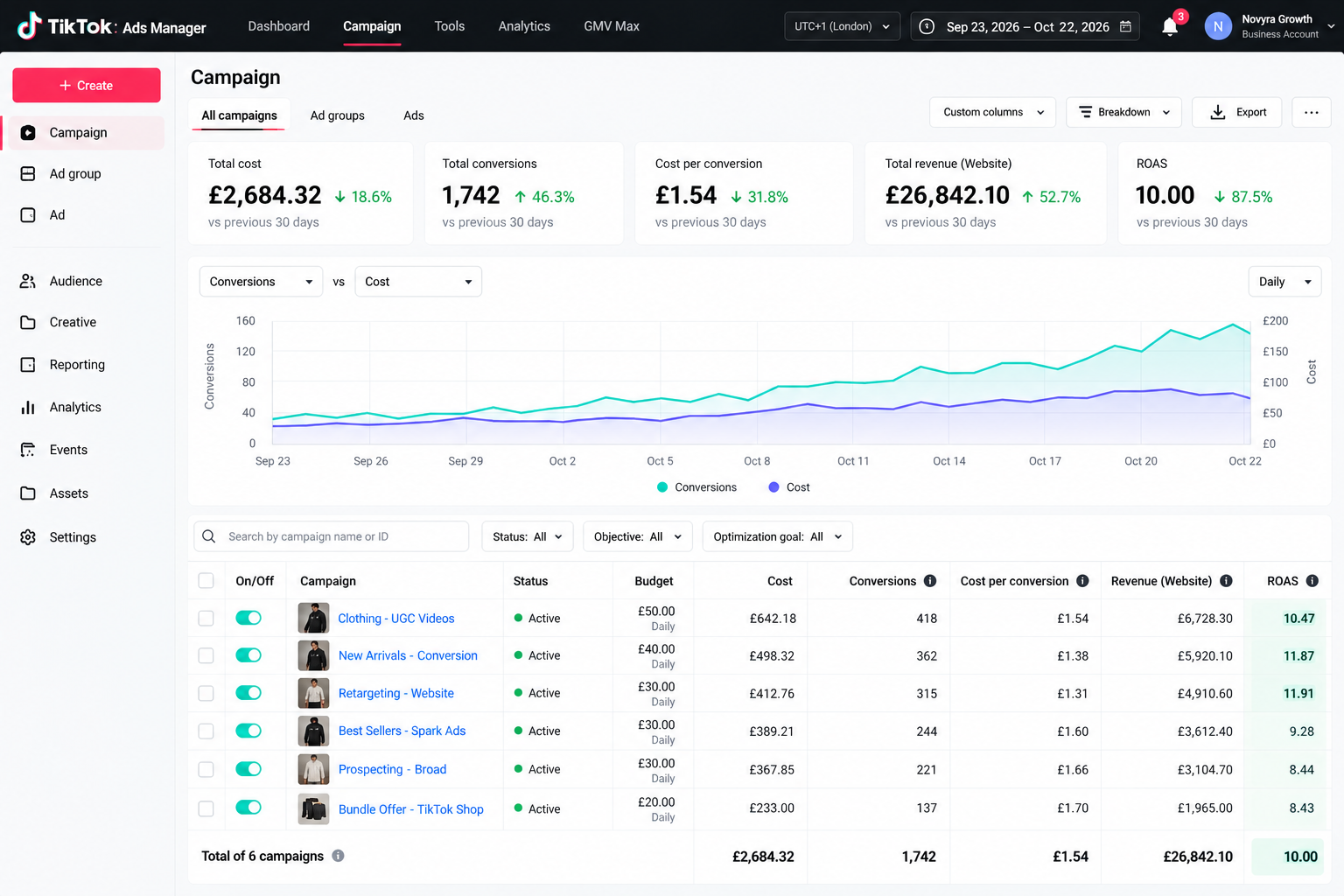This screenshot has height=896, width=1344.
Task: Expand the Breakdown dropdown
Action: (x=1123, y=112)
